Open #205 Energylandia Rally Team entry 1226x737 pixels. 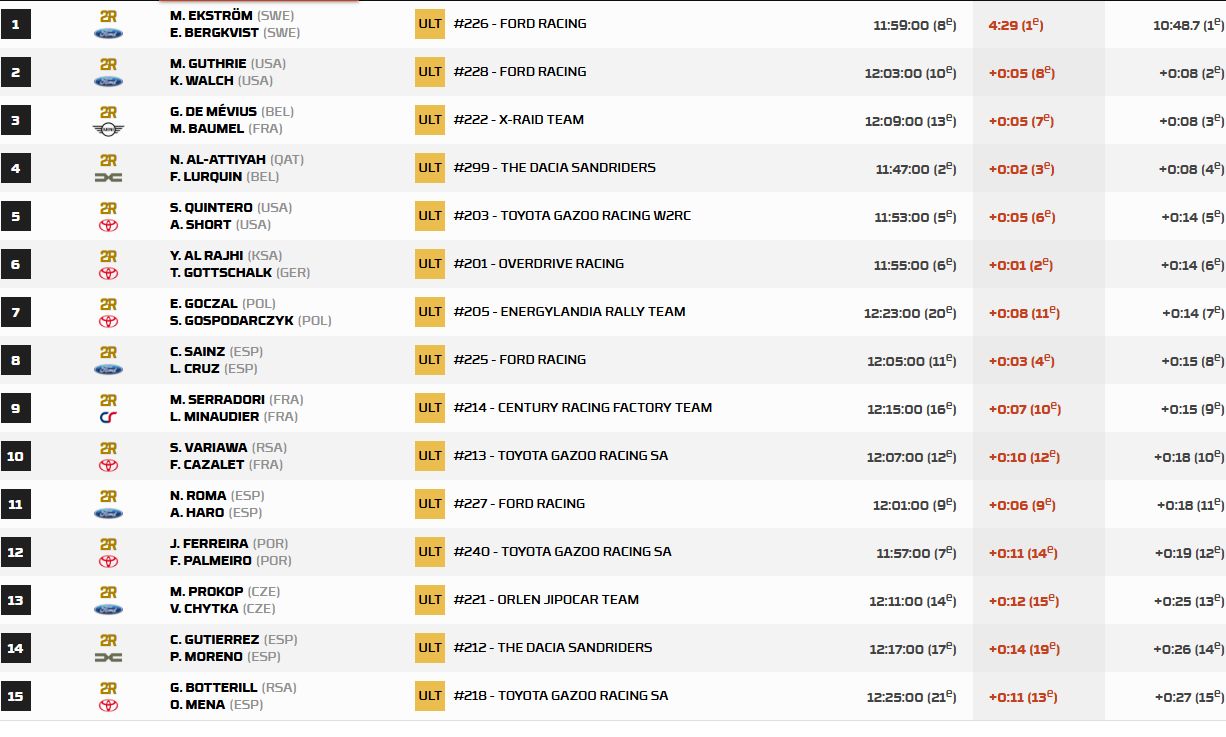click(x=569, y=312)
